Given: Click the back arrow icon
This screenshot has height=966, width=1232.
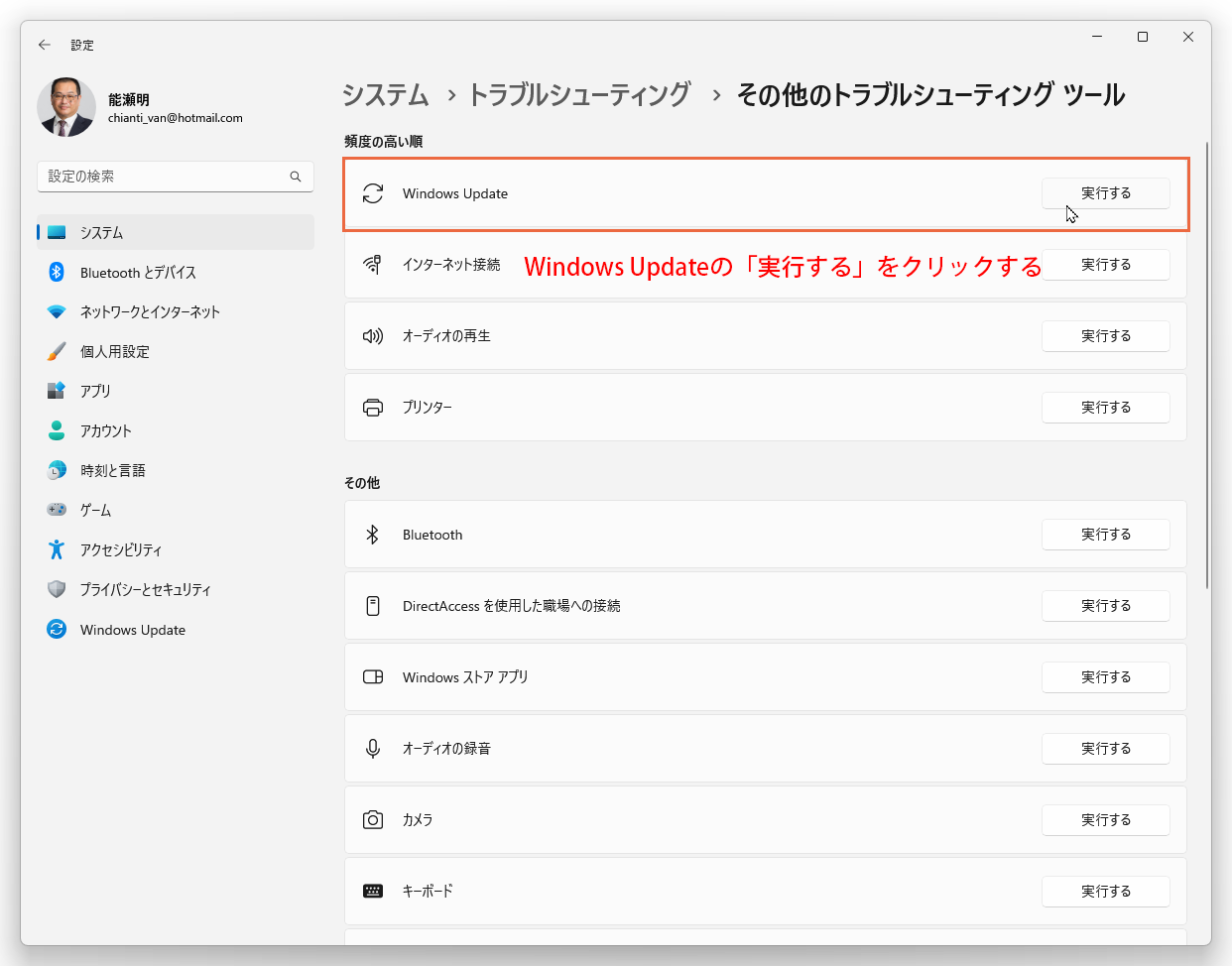Looking at the screenshot, I should click(45, 45).
